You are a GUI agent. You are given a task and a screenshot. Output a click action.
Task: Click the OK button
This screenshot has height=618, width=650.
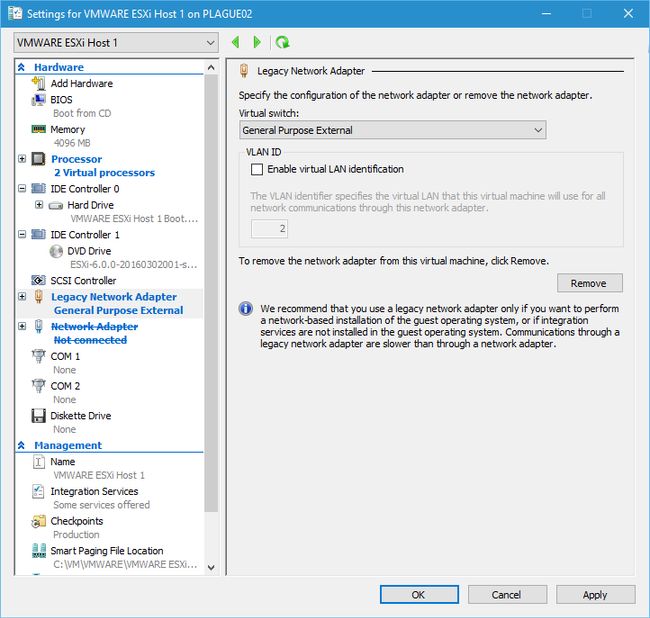[419, 595]
